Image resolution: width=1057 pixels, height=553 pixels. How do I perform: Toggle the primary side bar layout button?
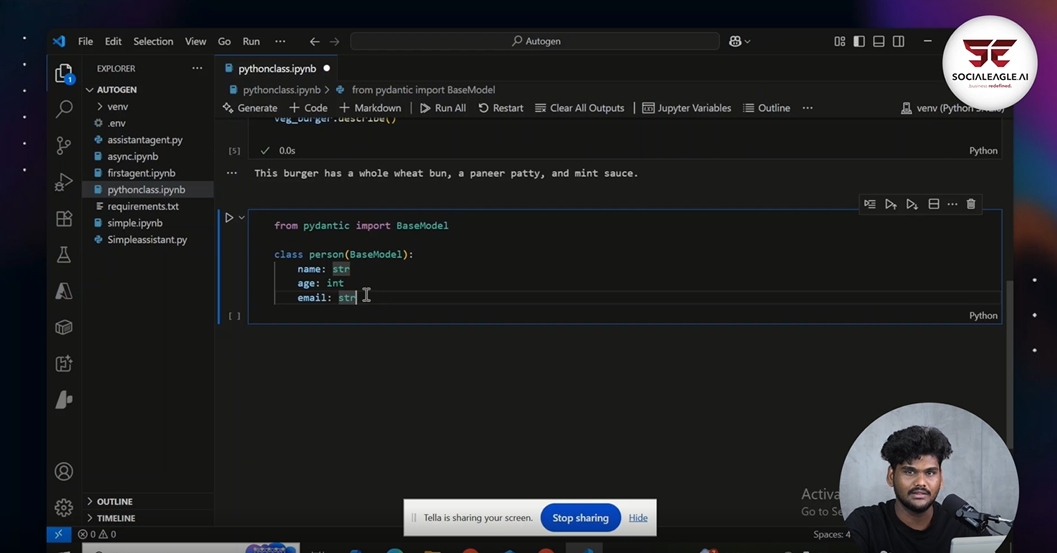859,41
